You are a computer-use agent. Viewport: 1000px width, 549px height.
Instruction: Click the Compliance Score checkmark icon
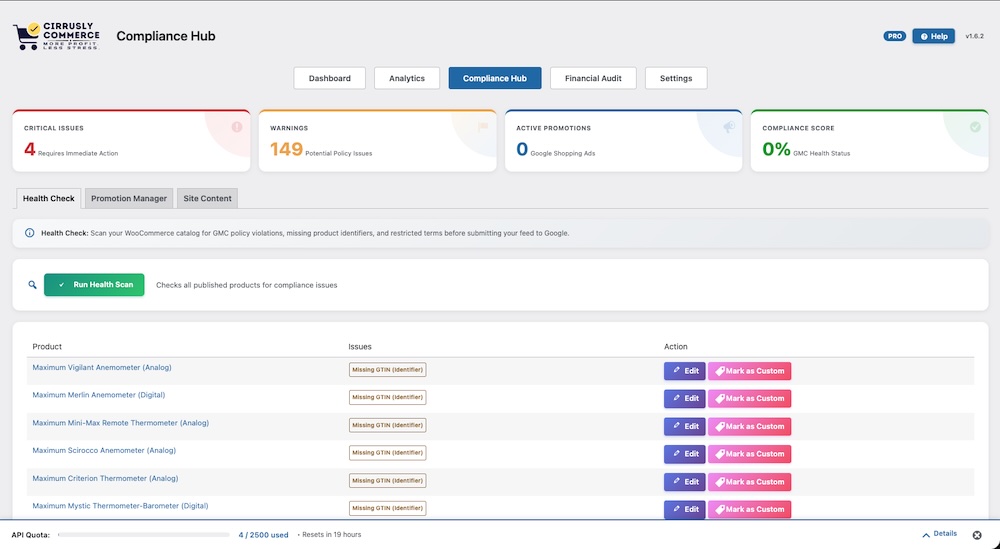(x=975, y=127)
